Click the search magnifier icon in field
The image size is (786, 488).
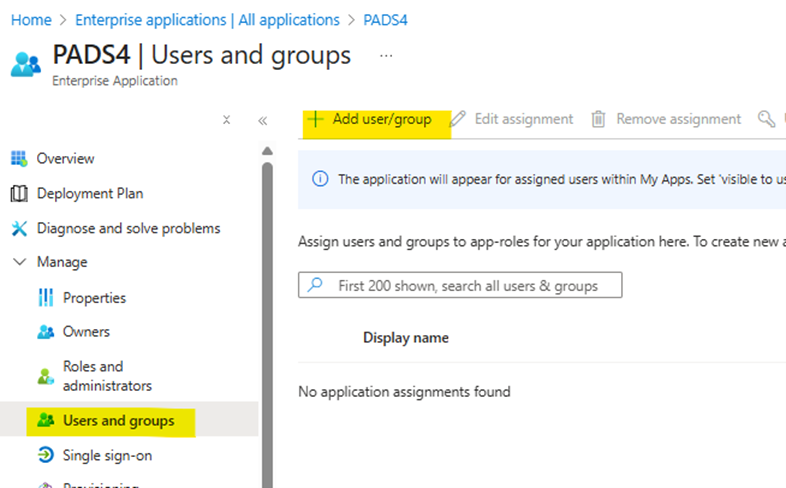(x=315, y=285)
